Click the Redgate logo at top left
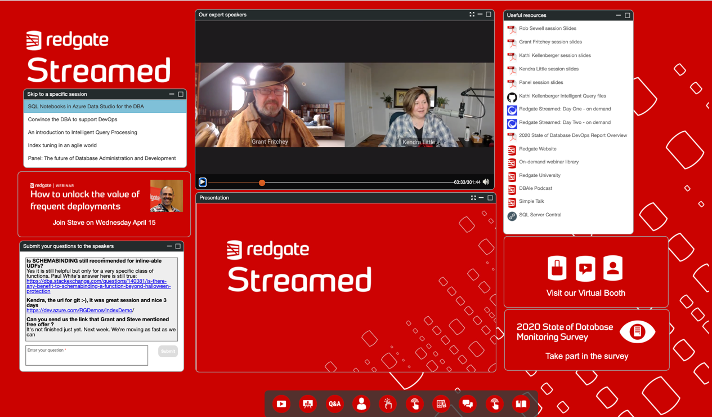 tap(67, 40)
